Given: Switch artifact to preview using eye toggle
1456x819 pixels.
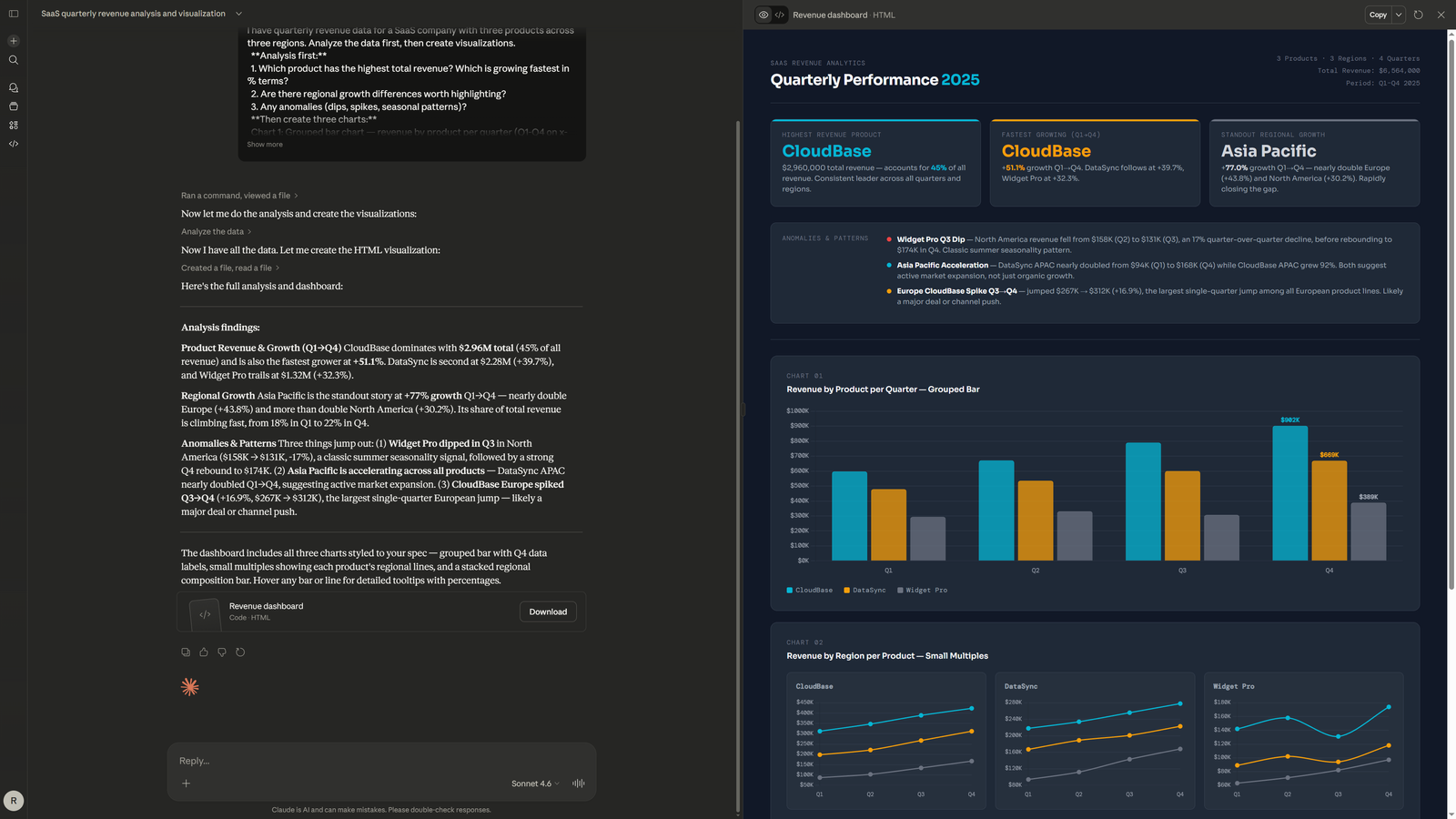Looking at the screenshot, I should [763, 15].
